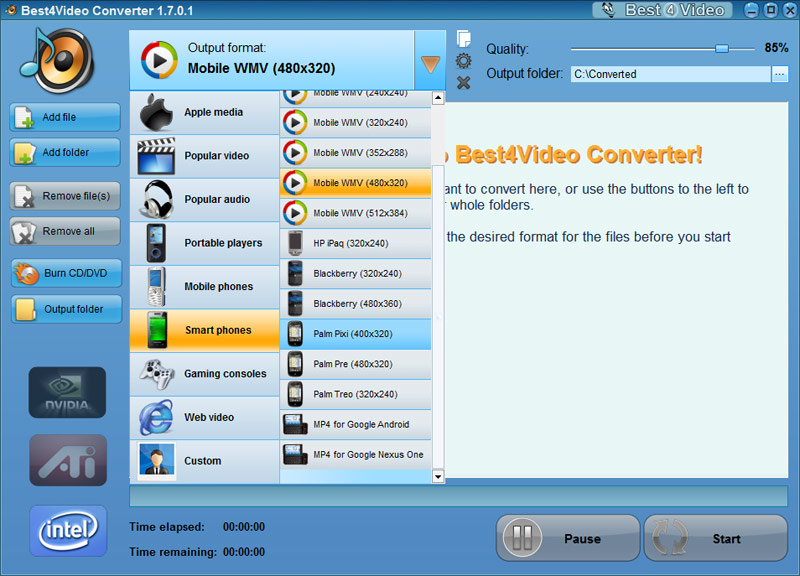
Task: Select Mobile WMV (480x320) format
Action: 356,183
